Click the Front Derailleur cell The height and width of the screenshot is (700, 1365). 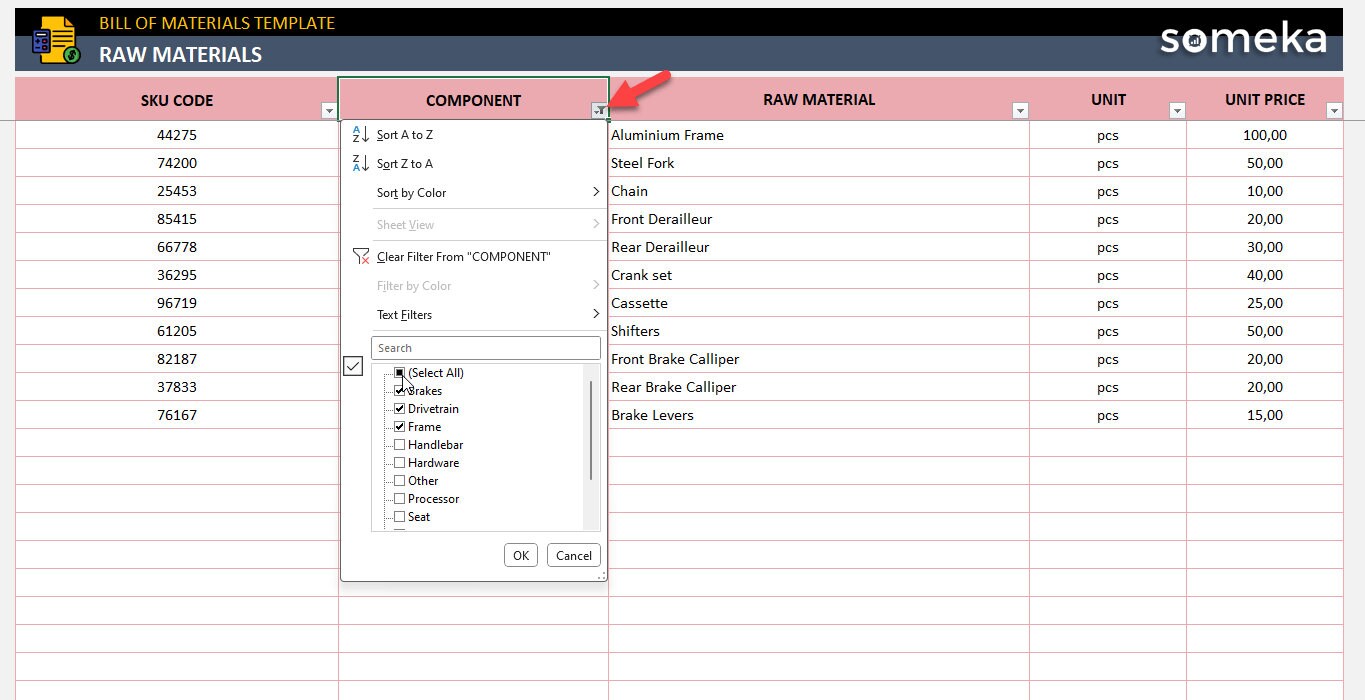(x=819, y=219)
